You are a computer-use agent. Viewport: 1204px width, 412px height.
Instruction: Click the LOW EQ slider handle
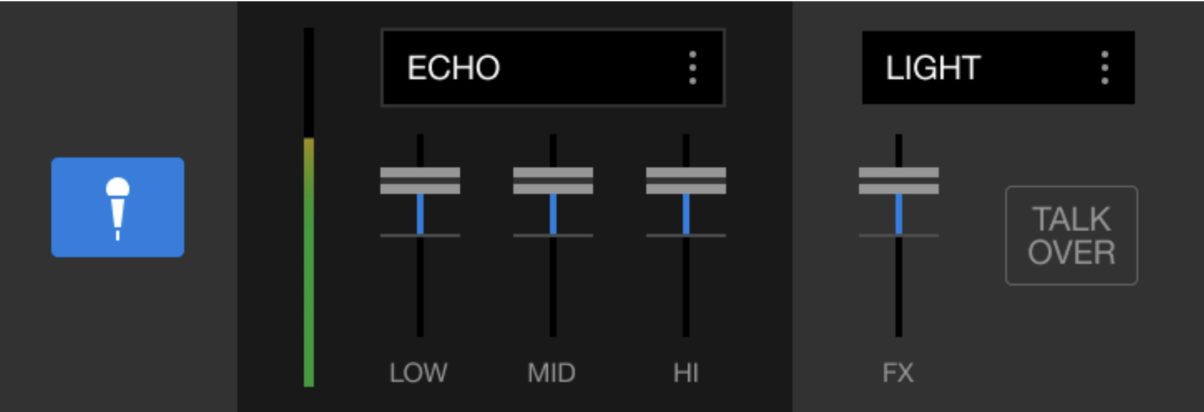click(x=420, y=180)
